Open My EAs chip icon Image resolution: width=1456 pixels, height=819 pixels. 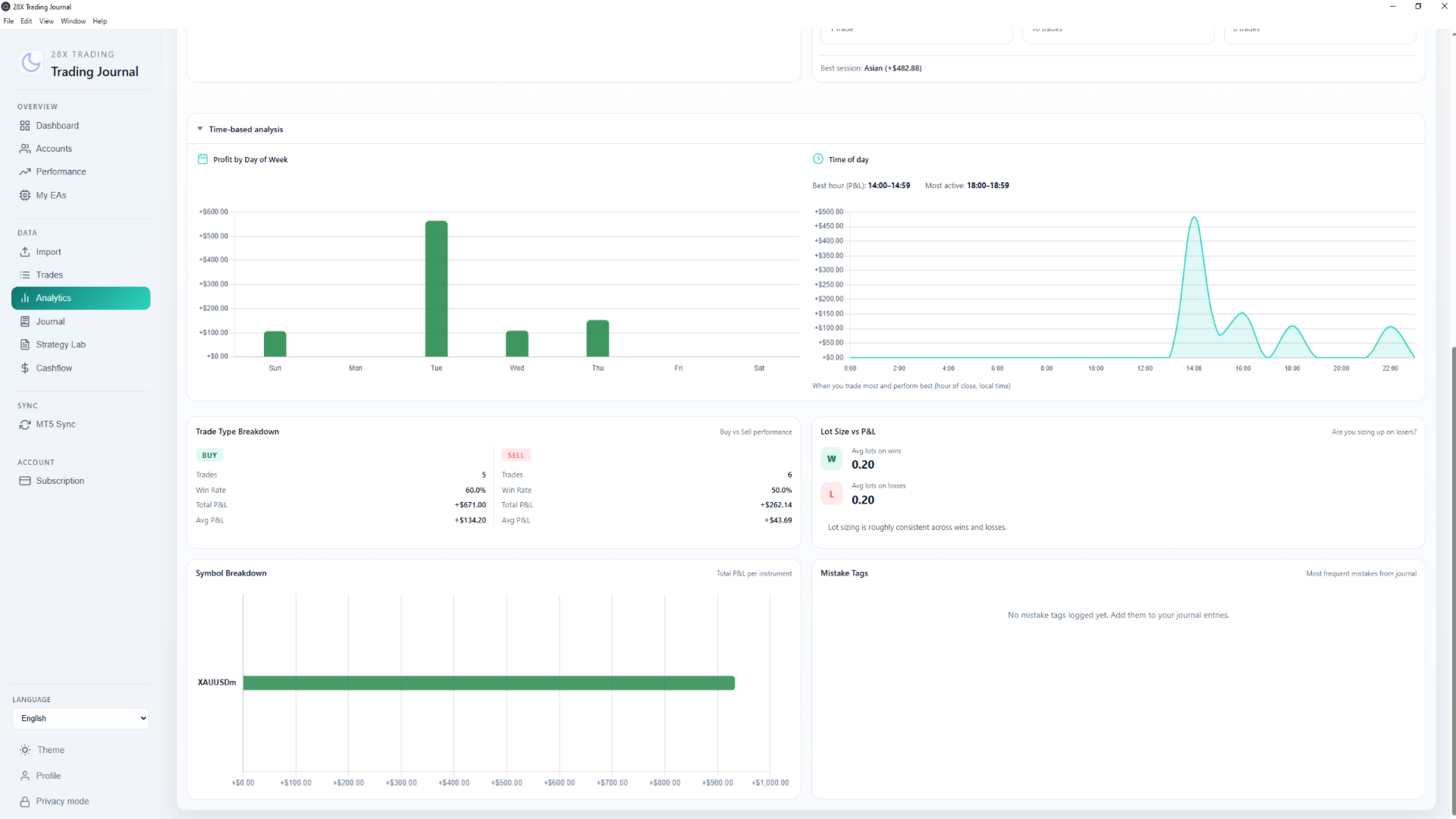coord(25,195)
